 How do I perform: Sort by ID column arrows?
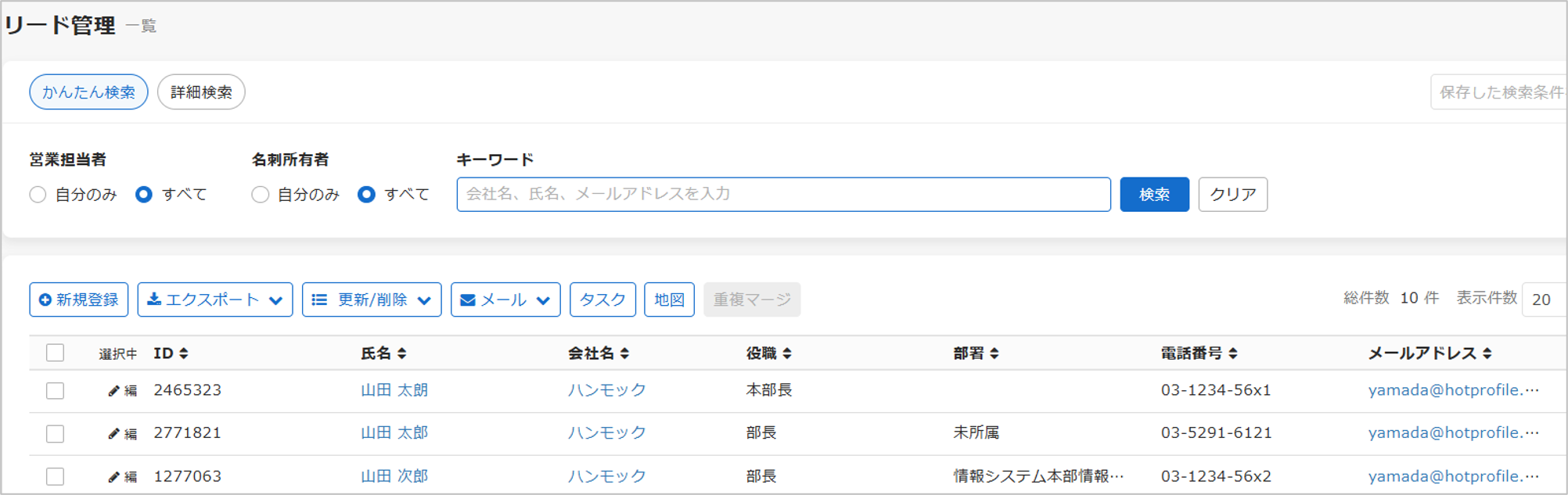tap(184, 353)
